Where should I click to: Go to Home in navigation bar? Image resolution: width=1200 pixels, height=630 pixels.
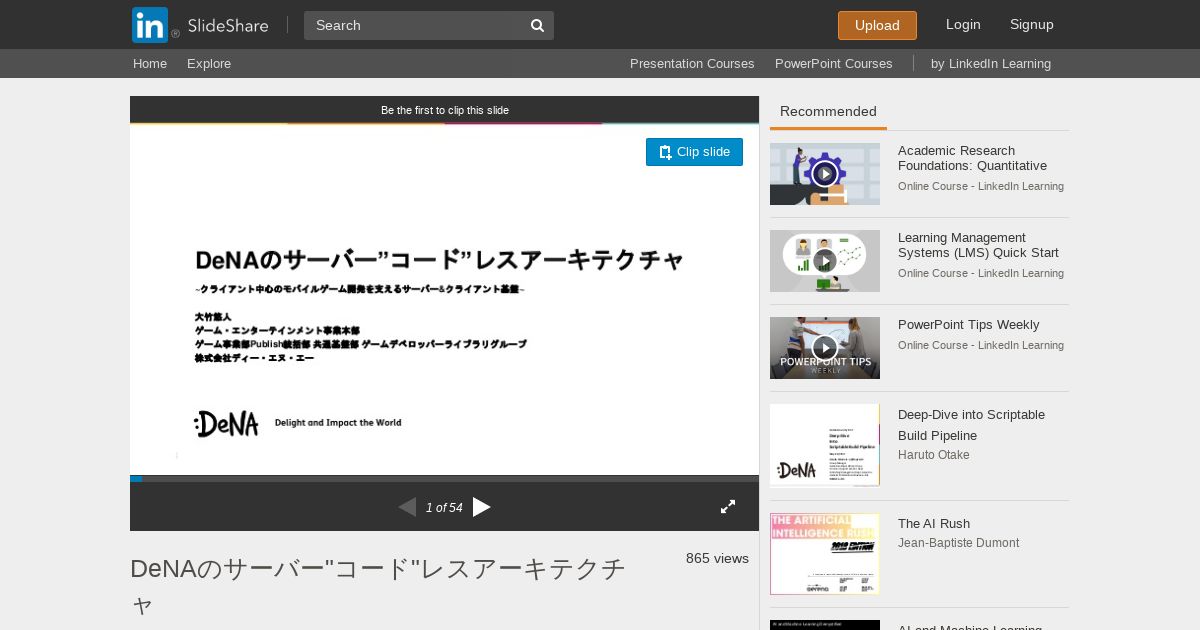pyautogui.click(x=150, y=64)
